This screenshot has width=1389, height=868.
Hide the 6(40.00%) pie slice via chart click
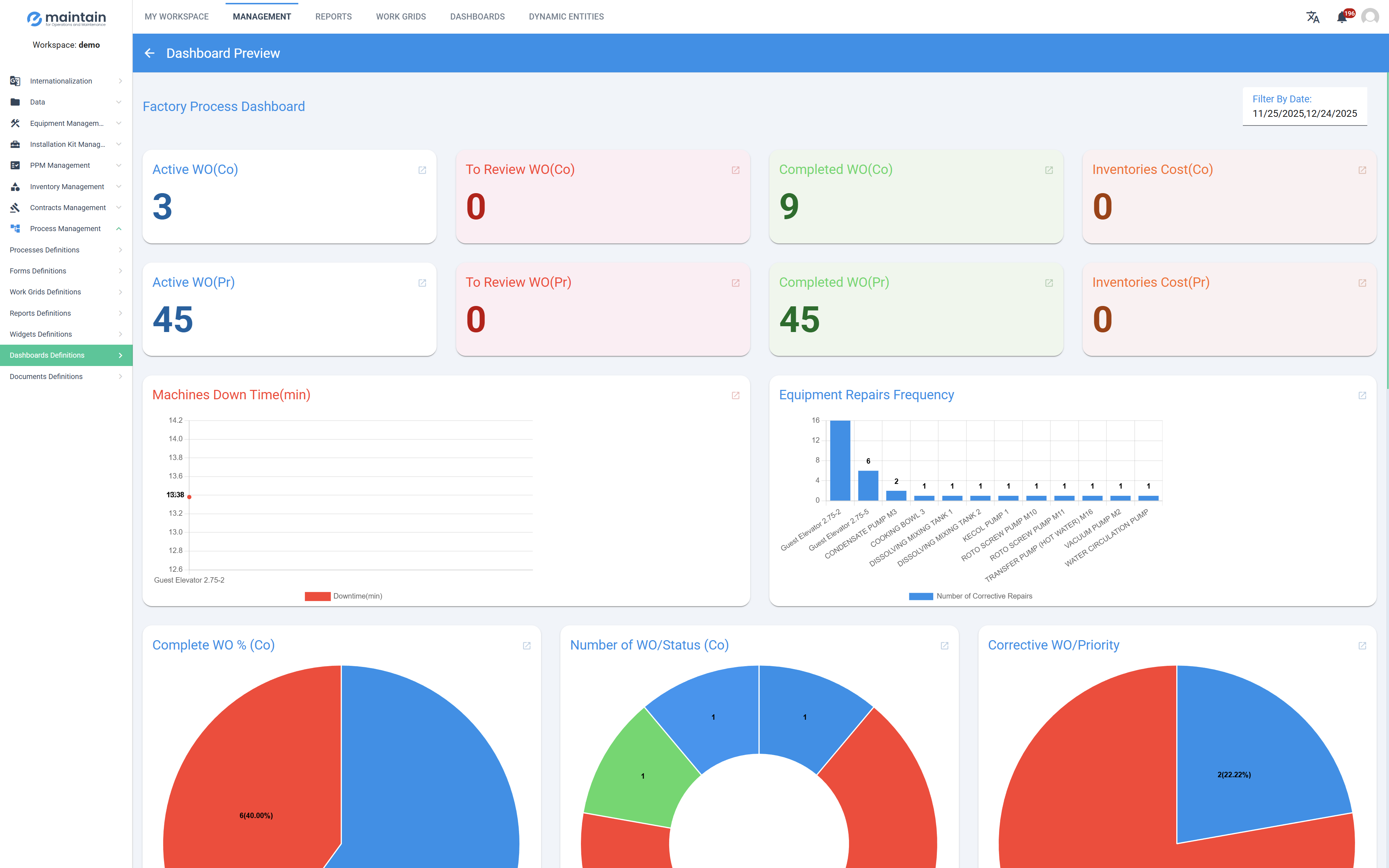pyautogui.click(x=256, y=814)
